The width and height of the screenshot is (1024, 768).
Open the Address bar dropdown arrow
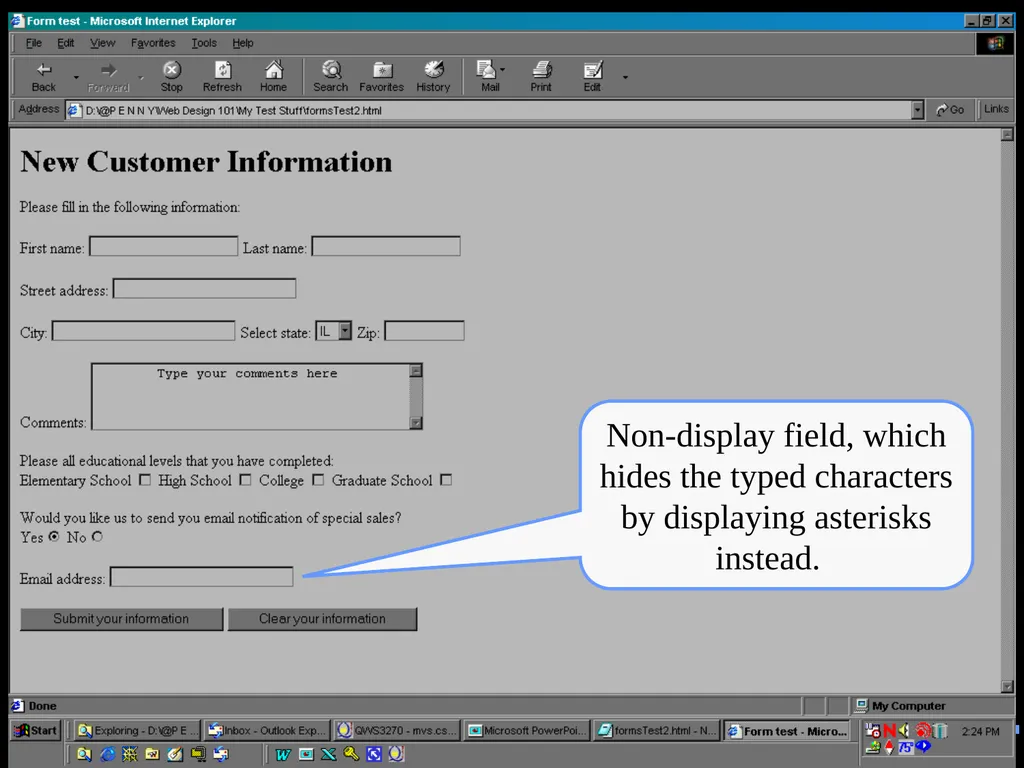pos(918,110)
